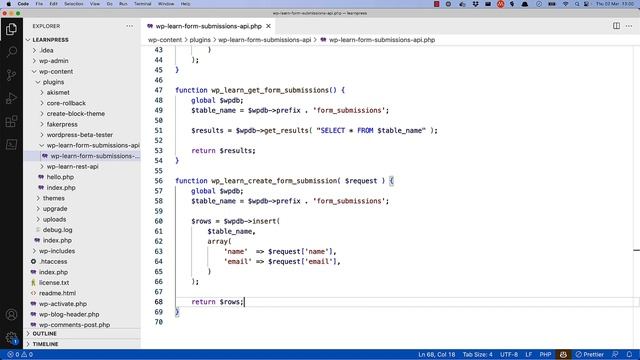Open license.txt file
Screen dimensions: 640x360
(54, 282)
